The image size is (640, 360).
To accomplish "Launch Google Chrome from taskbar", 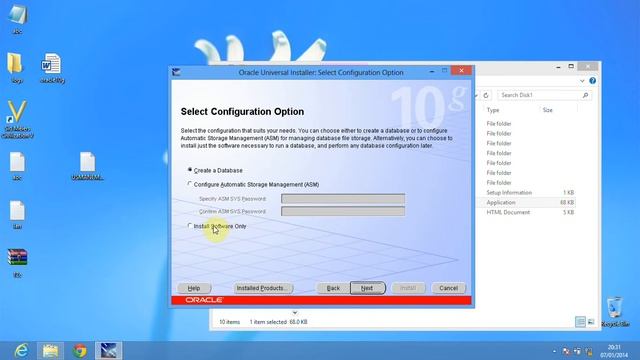I will pyautogui.click(x=80, y=351).
